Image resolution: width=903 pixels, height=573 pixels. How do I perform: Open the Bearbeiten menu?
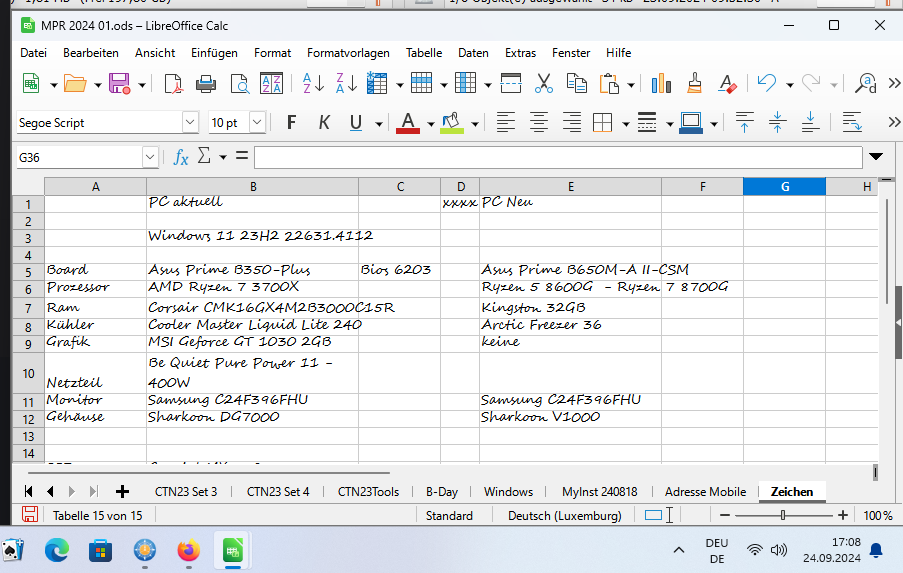pos(91,53)
